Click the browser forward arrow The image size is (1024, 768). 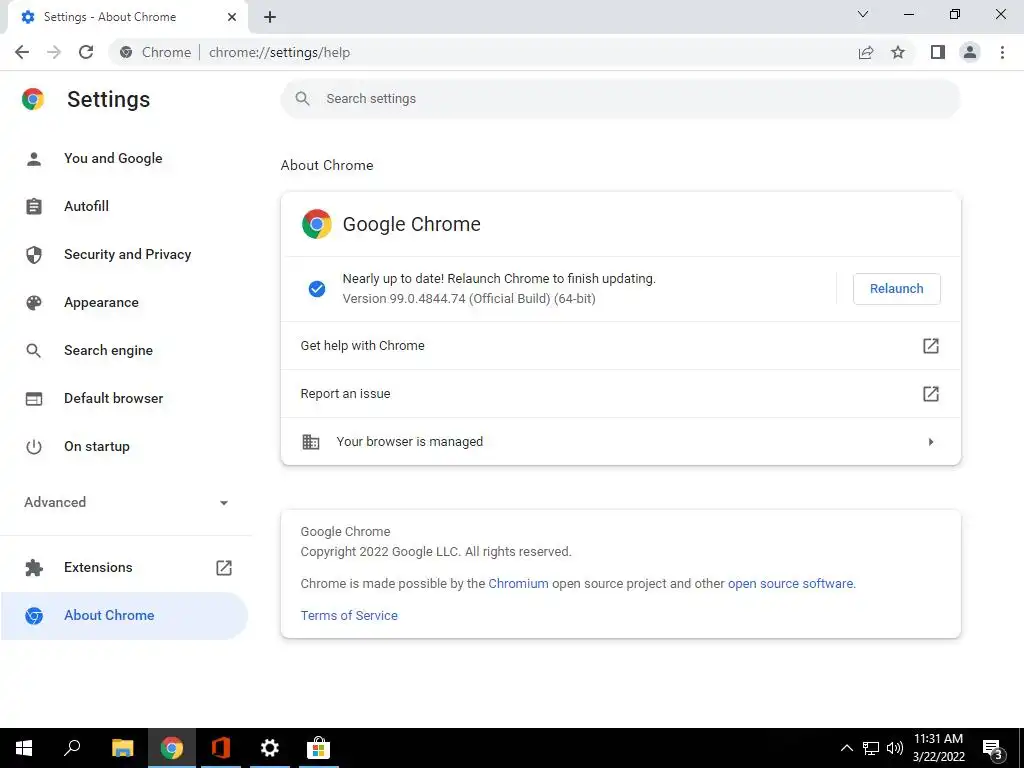pos(54,52)
